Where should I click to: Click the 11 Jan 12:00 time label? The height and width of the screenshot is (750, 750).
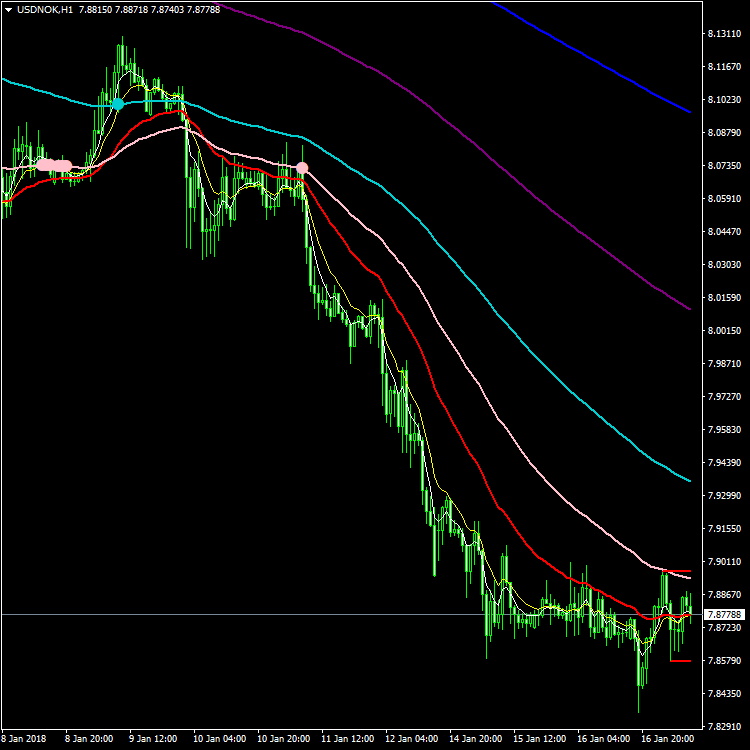click(348, 739)
